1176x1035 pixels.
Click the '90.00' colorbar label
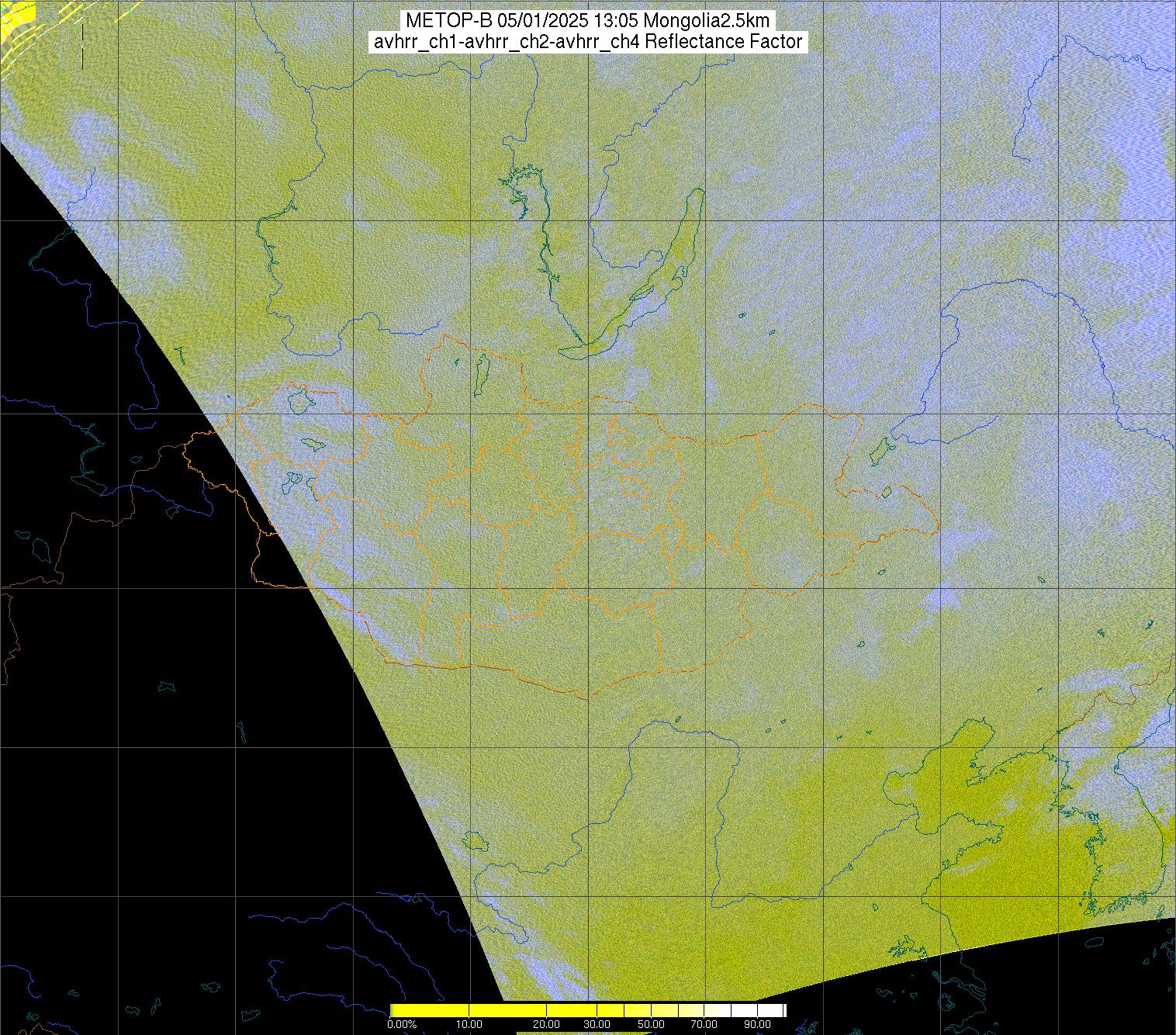point(757,1024)
